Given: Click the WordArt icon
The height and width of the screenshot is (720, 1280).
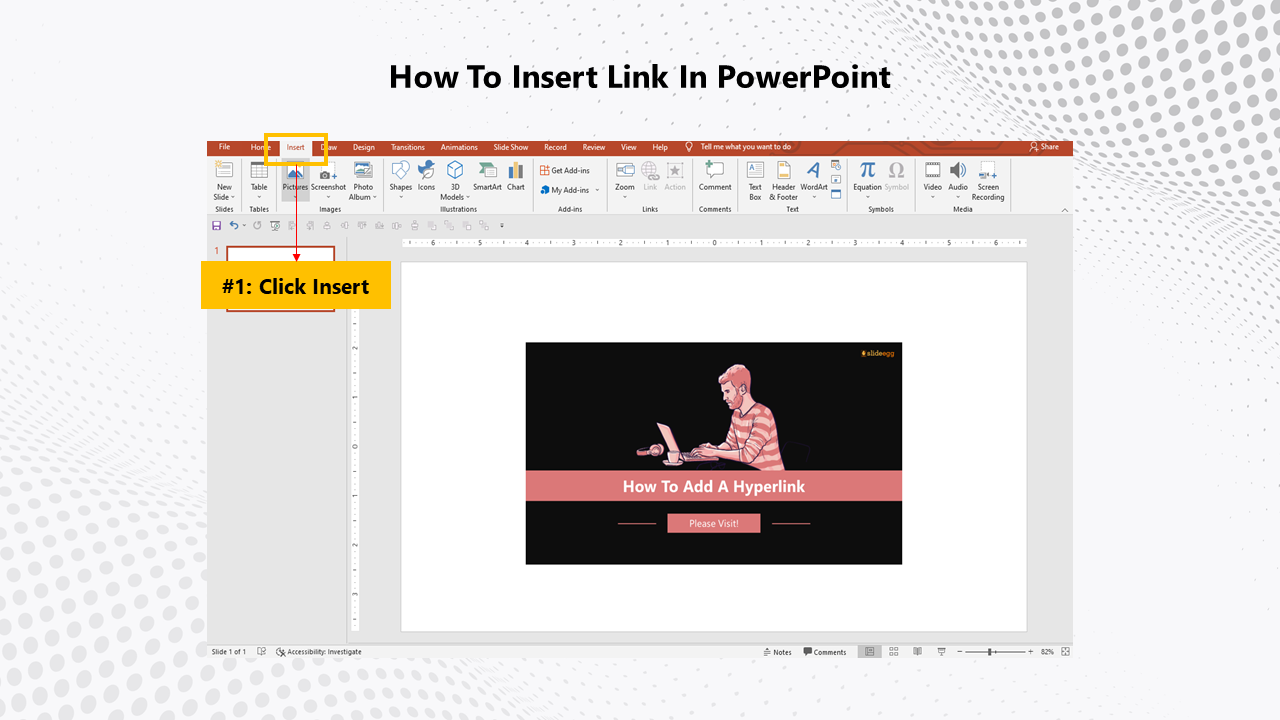Looking at the screenshot, I should [814, 170].
